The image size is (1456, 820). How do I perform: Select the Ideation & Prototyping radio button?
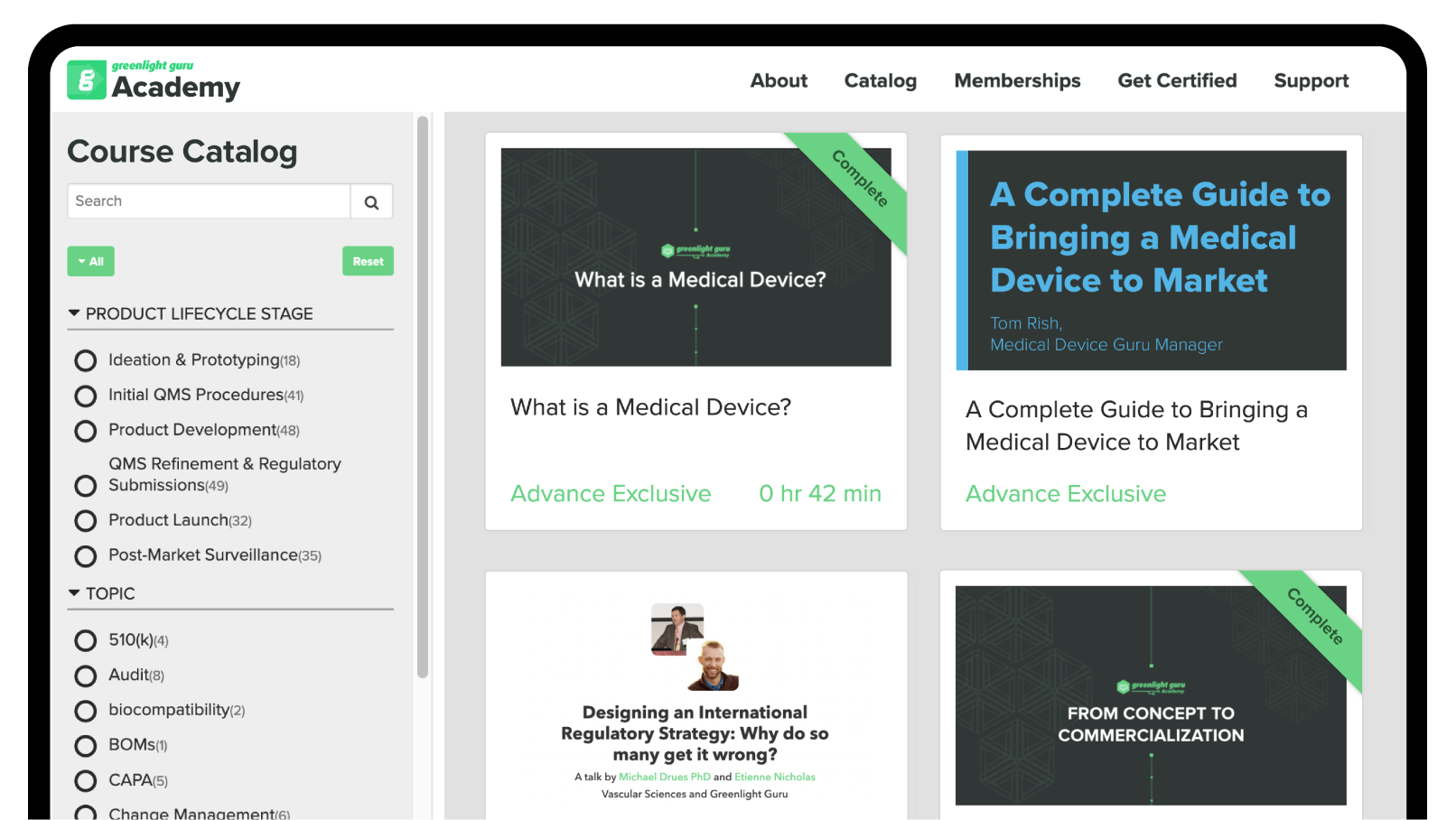pyautogui.click(x=86, y=360)
